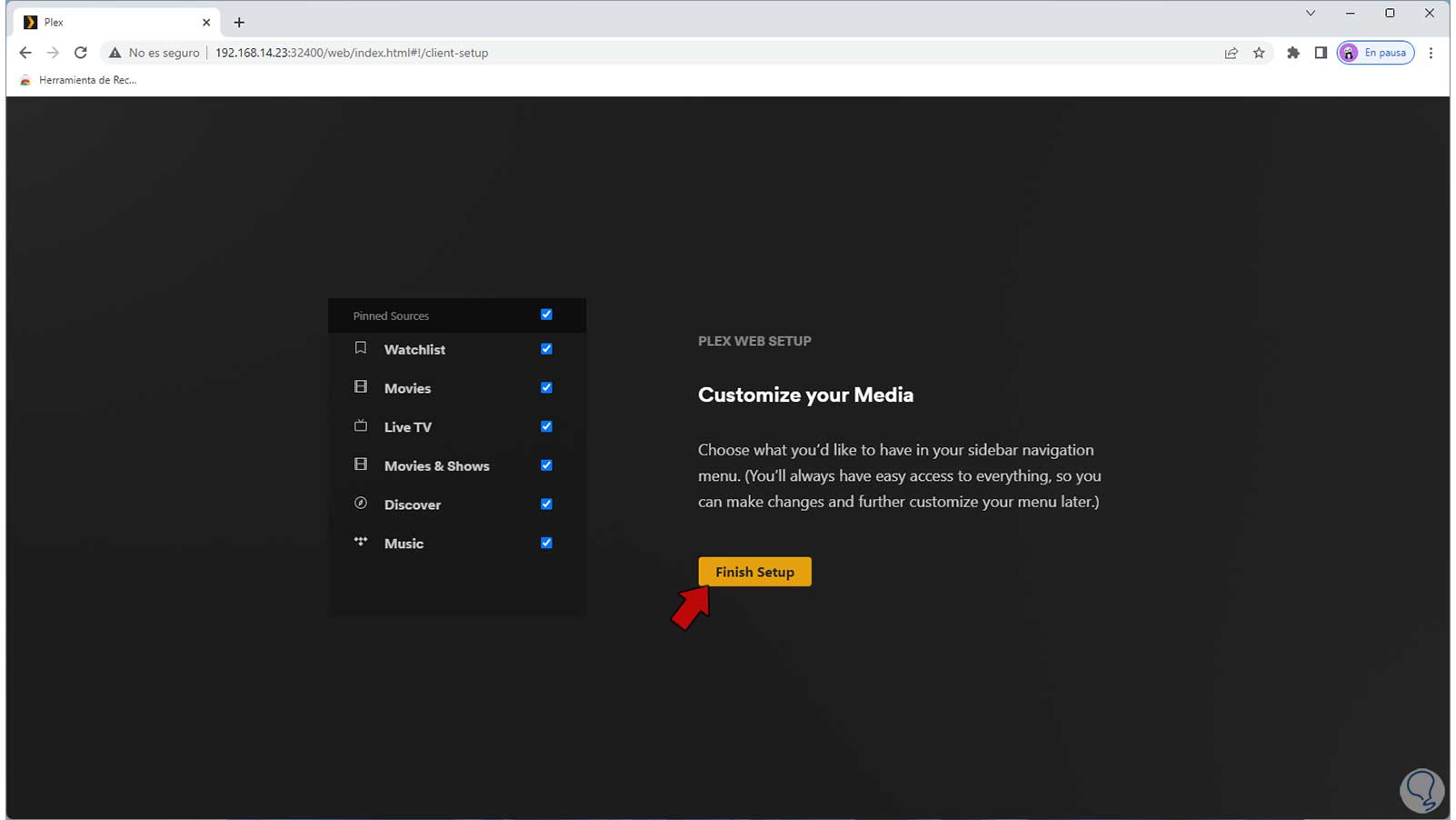Click the Pinned Sources header text
Screen dimensions: 1456x820
click(391, 315)
